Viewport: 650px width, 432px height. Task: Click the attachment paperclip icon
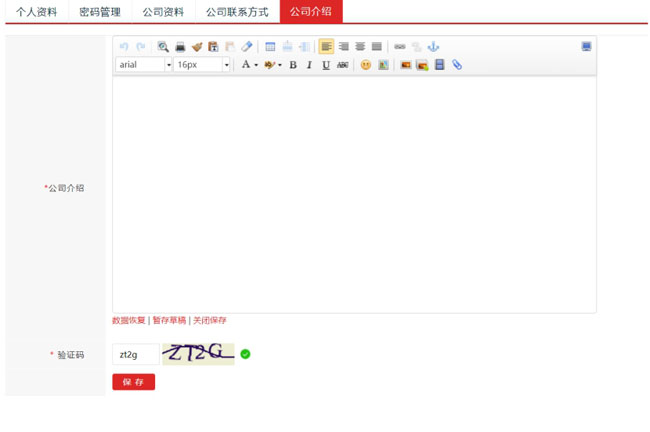click(x=457, y=65)
